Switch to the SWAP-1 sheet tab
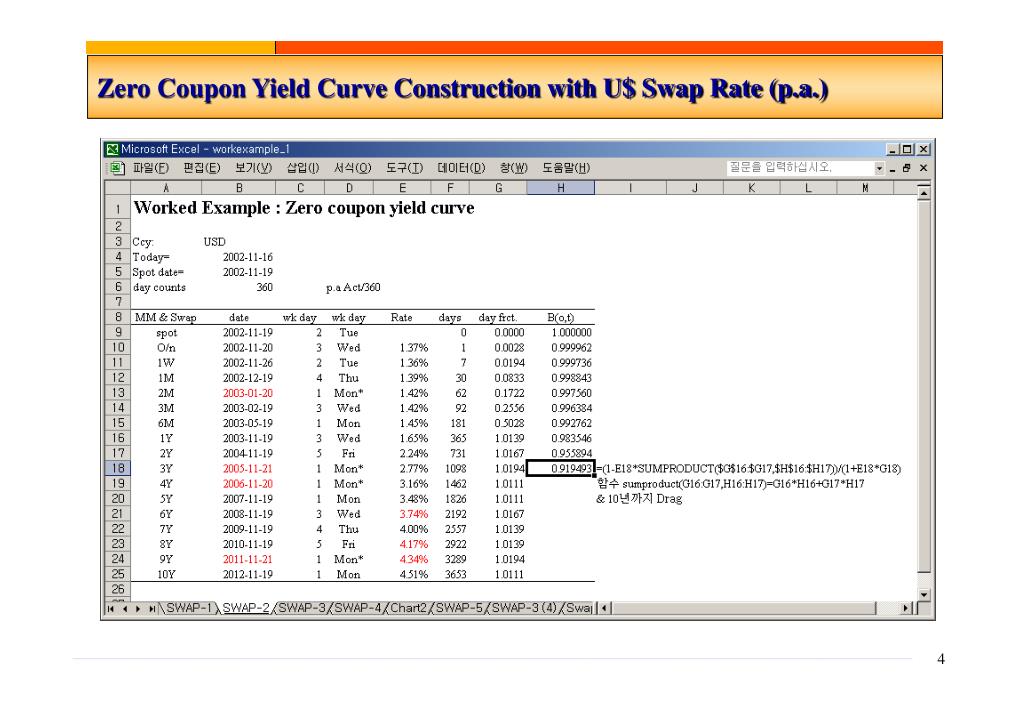 tap(189, 608)
